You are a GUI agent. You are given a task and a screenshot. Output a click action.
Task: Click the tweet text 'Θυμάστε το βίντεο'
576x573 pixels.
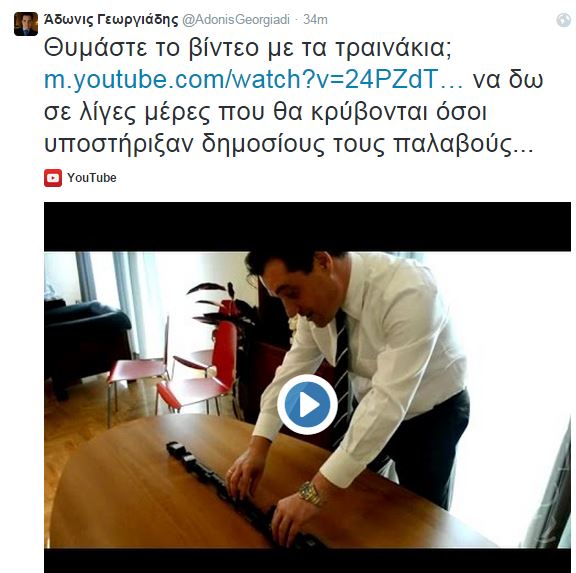point(151,48)
